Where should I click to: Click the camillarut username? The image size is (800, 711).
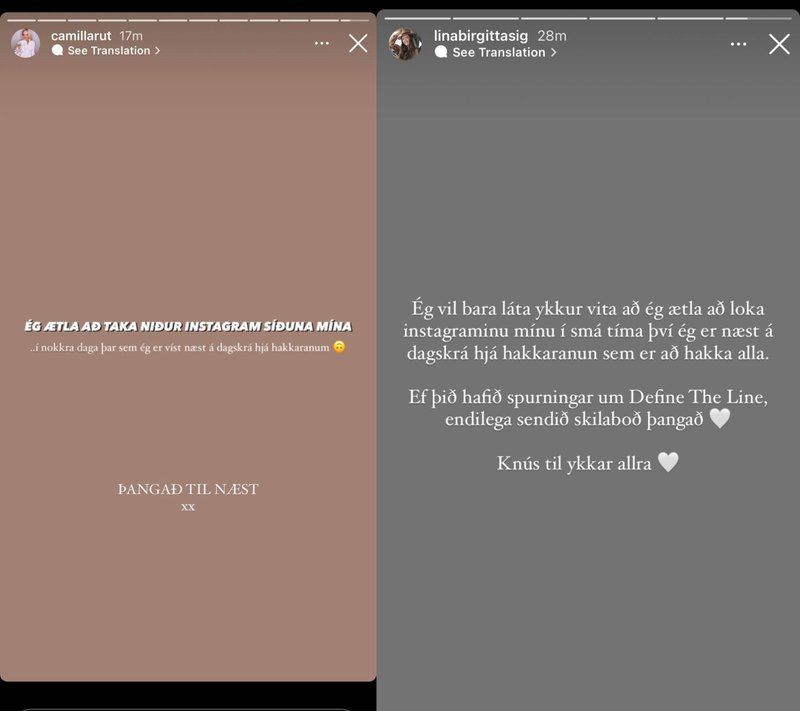pyautogui.click(x=81, y=36)
